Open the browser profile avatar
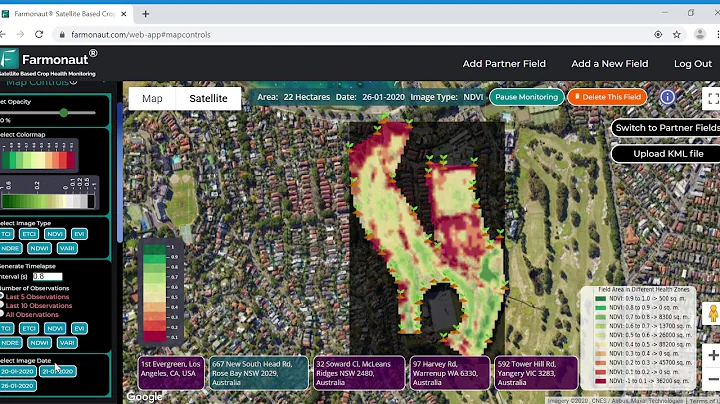This screenshot has height=404, width=720. (700, 34)
